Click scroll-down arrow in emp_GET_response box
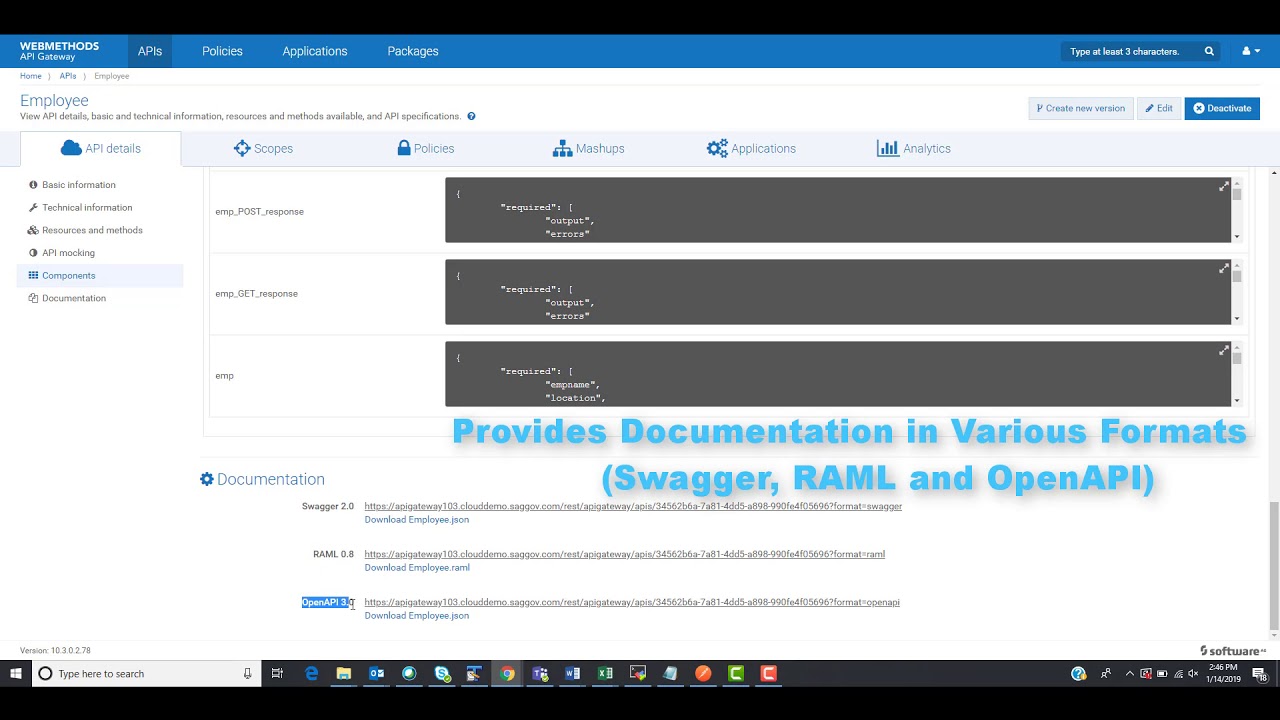 tap(1237, 319)
